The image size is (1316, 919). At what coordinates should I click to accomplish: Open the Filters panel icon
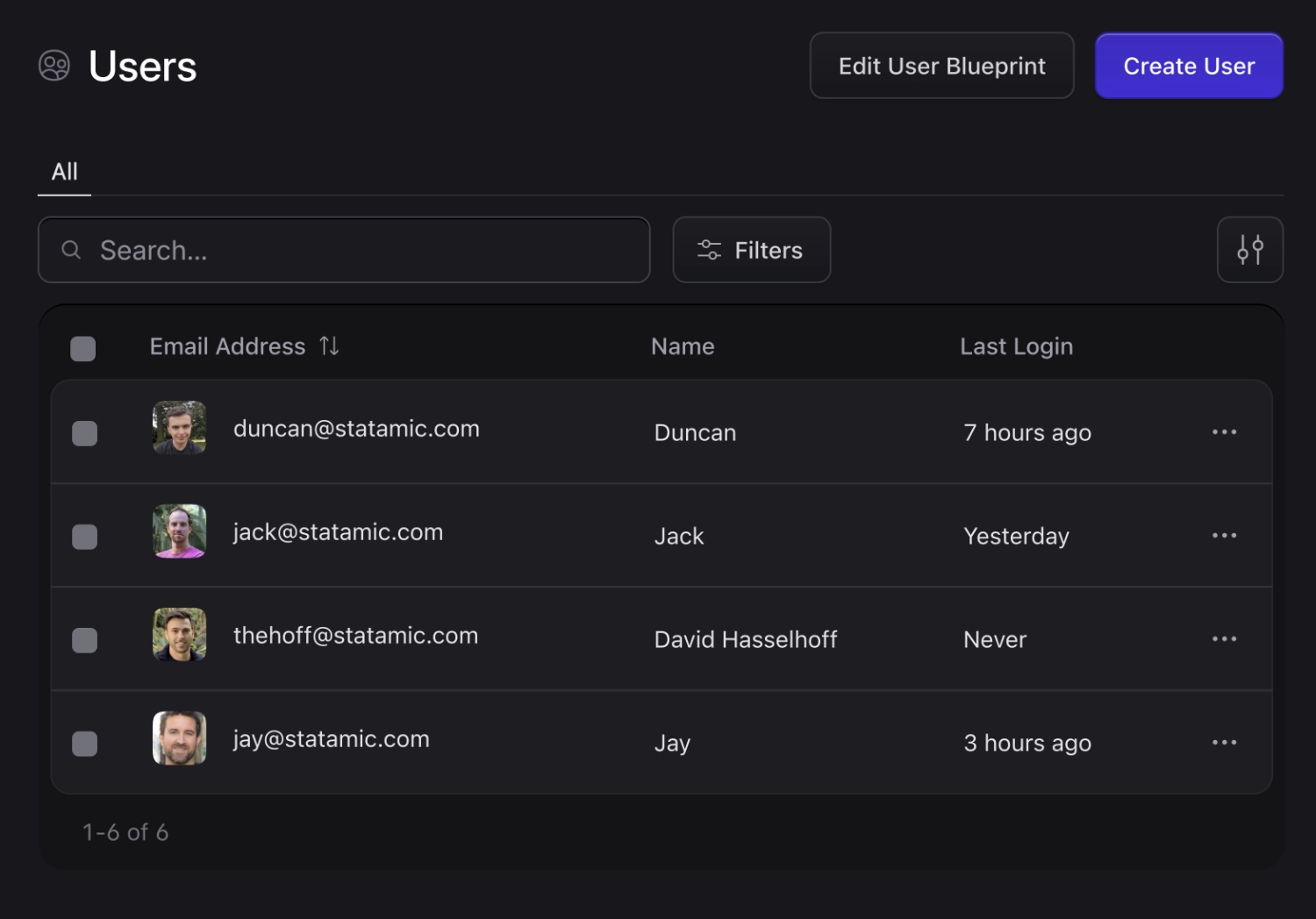point(708,249)
